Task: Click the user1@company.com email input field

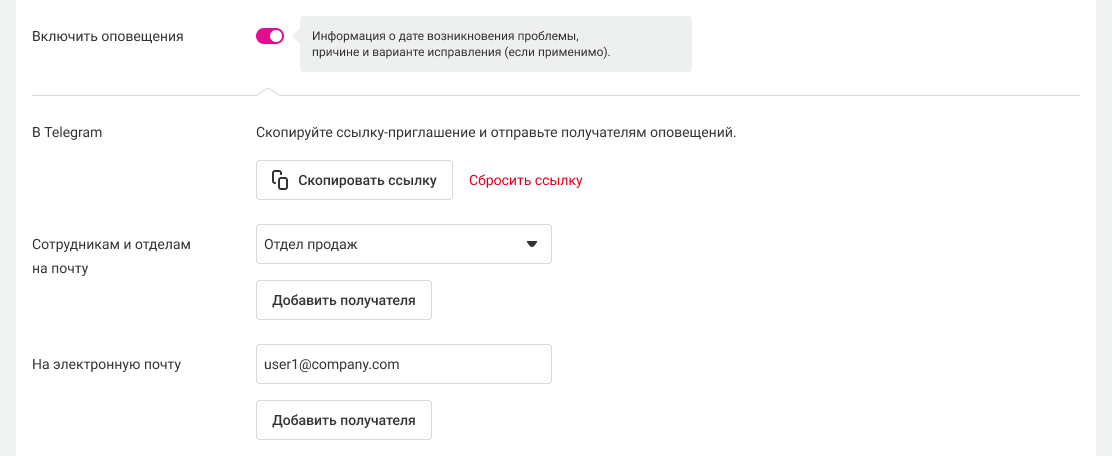Action: [x=403, y=364]
